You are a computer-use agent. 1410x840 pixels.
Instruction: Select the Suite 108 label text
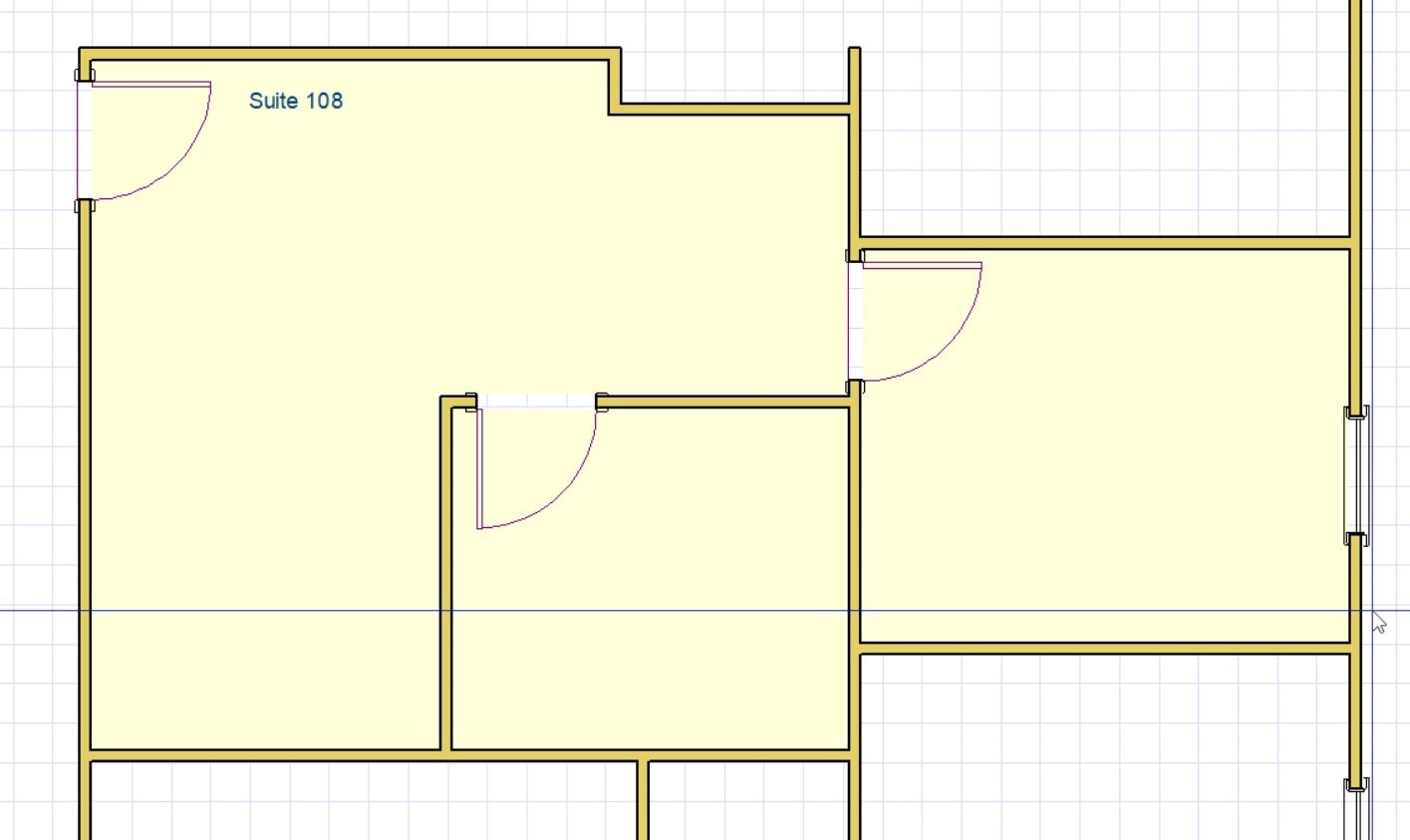[x=295, y=100]
